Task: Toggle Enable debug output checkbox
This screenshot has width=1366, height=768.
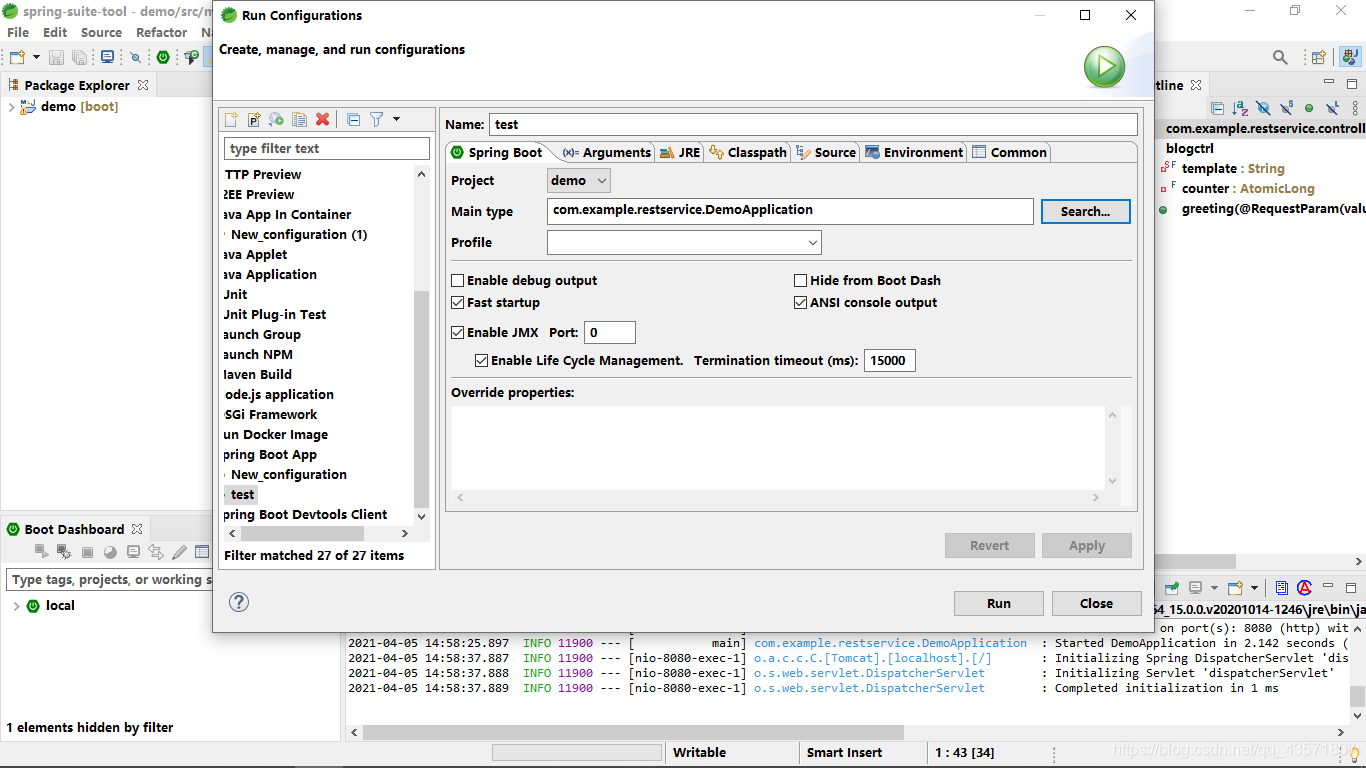Action: pos(458,281)
